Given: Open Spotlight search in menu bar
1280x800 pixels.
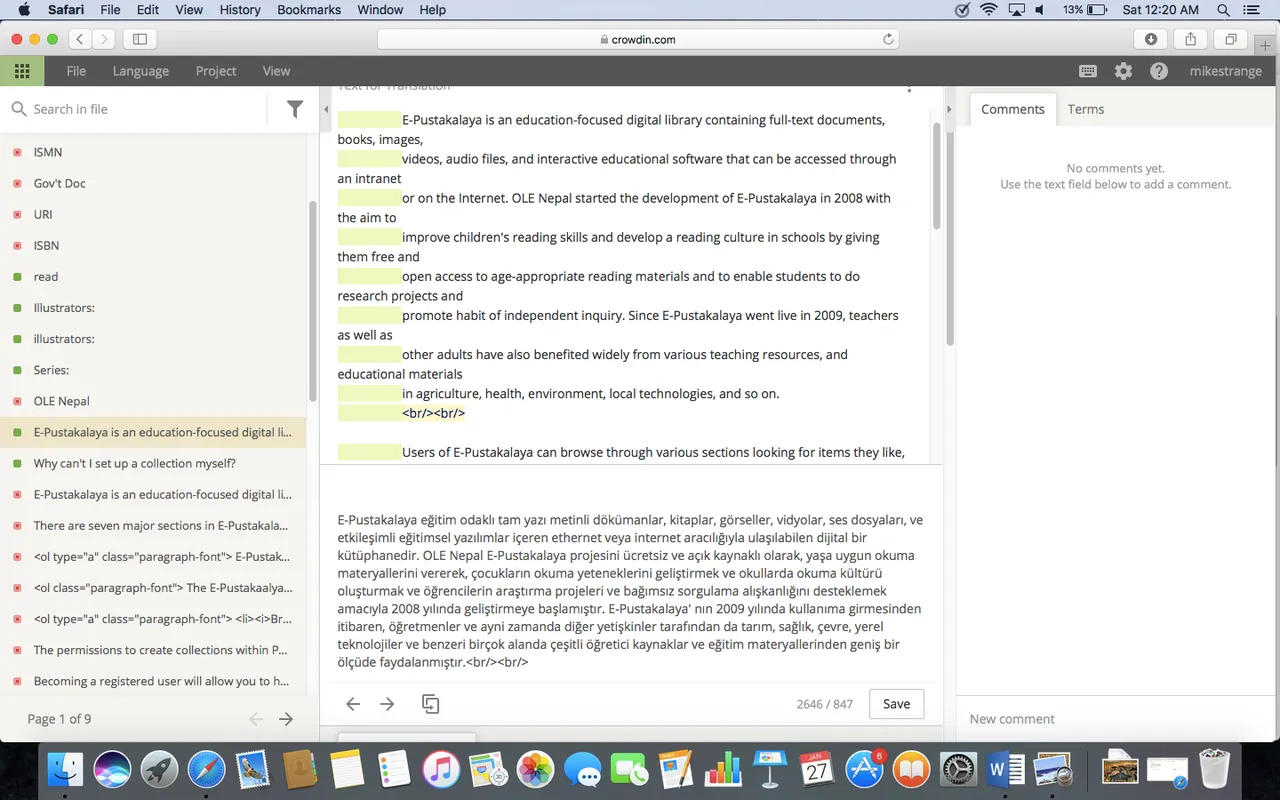Looking at the screenshot, I should (1223, 10).
